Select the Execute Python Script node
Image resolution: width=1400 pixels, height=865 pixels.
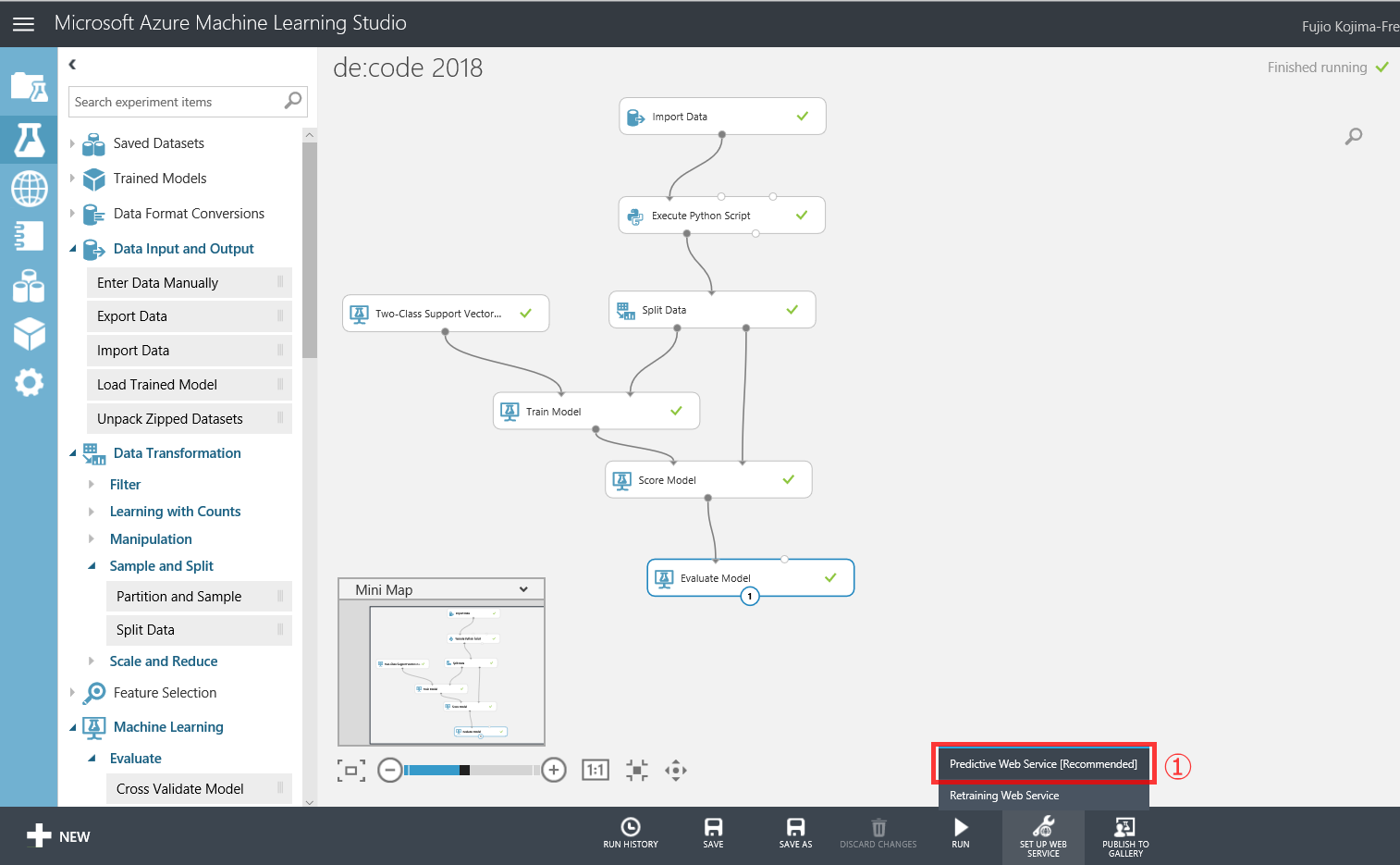[x=721, y=216]
